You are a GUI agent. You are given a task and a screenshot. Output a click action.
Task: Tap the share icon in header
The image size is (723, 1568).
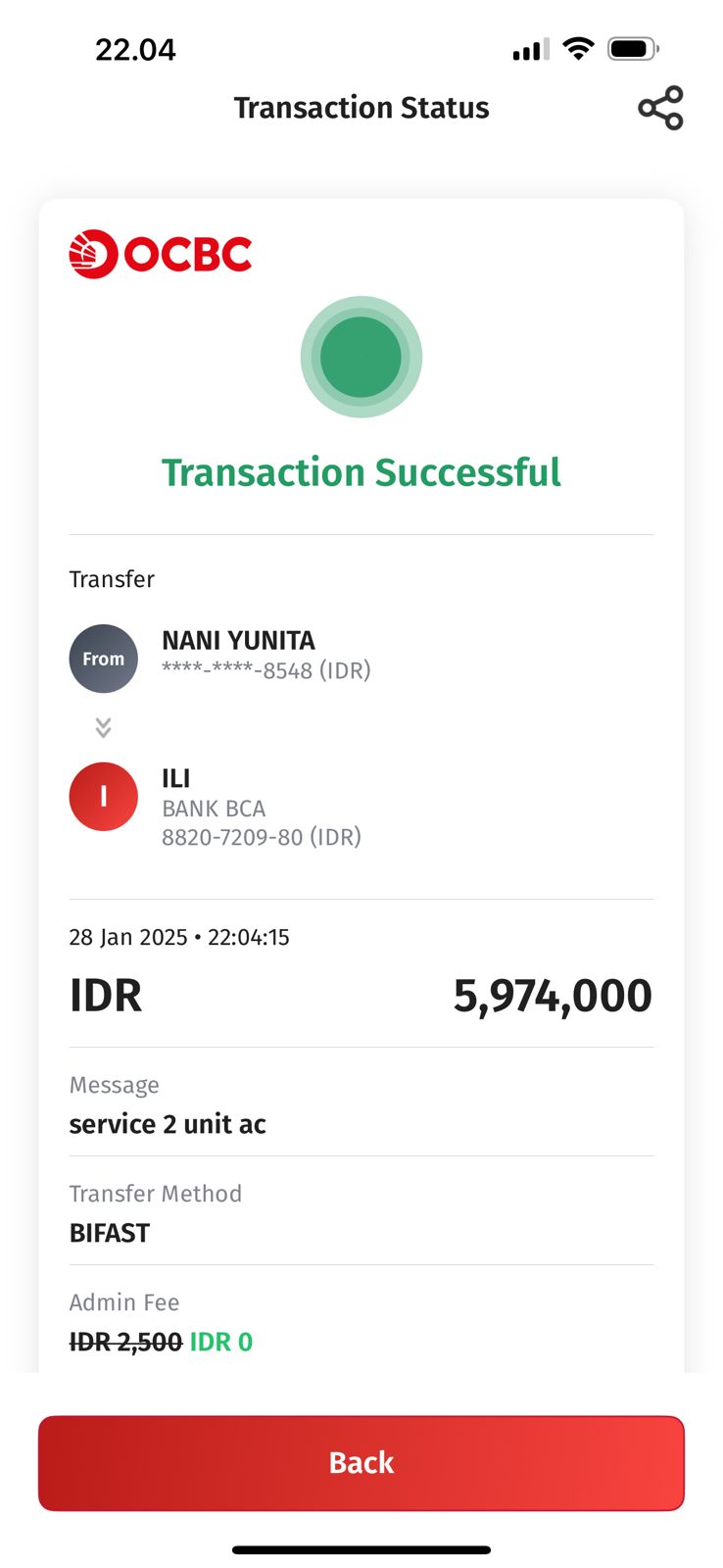coord(660,108)
